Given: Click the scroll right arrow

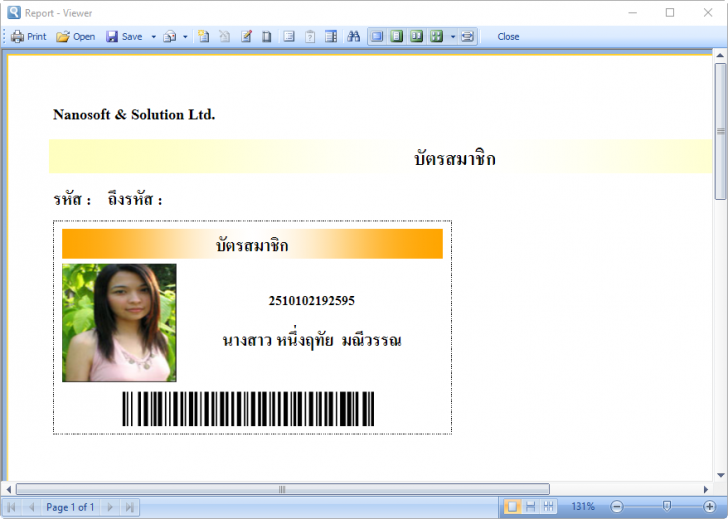Looking at the screenshot, I should (706, 489).
